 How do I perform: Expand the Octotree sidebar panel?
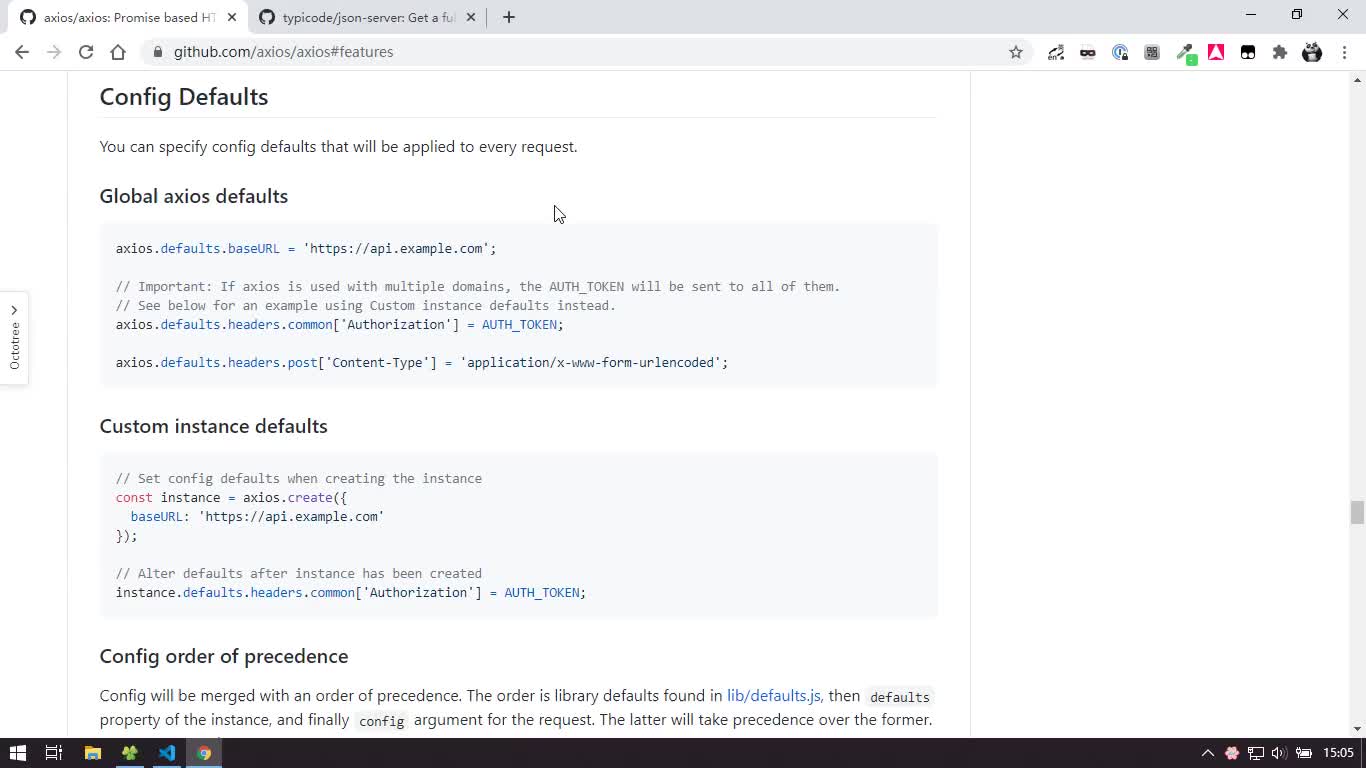[14, 339]
